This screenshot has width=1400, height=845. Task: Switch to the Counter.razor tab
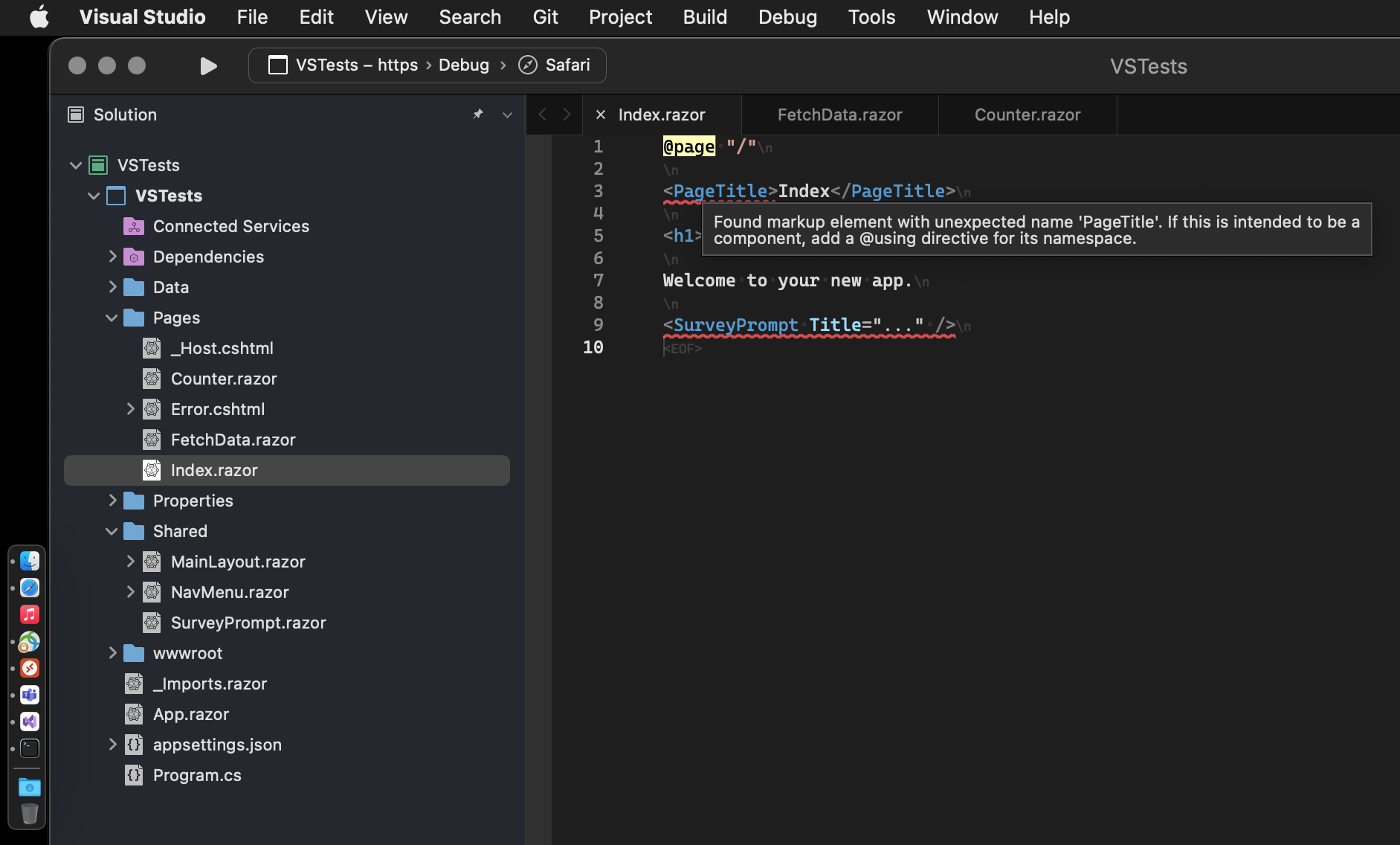tap(1028, 115)
